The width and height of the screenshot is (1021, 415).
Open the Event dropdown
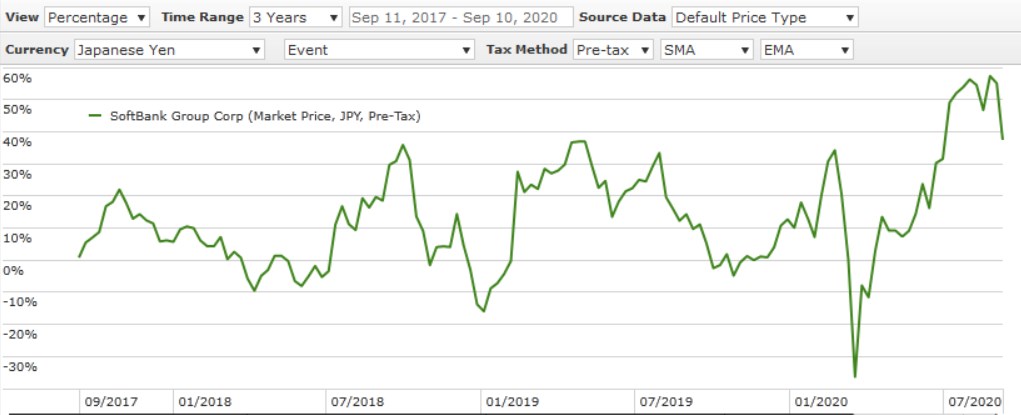tap(379, 49)
